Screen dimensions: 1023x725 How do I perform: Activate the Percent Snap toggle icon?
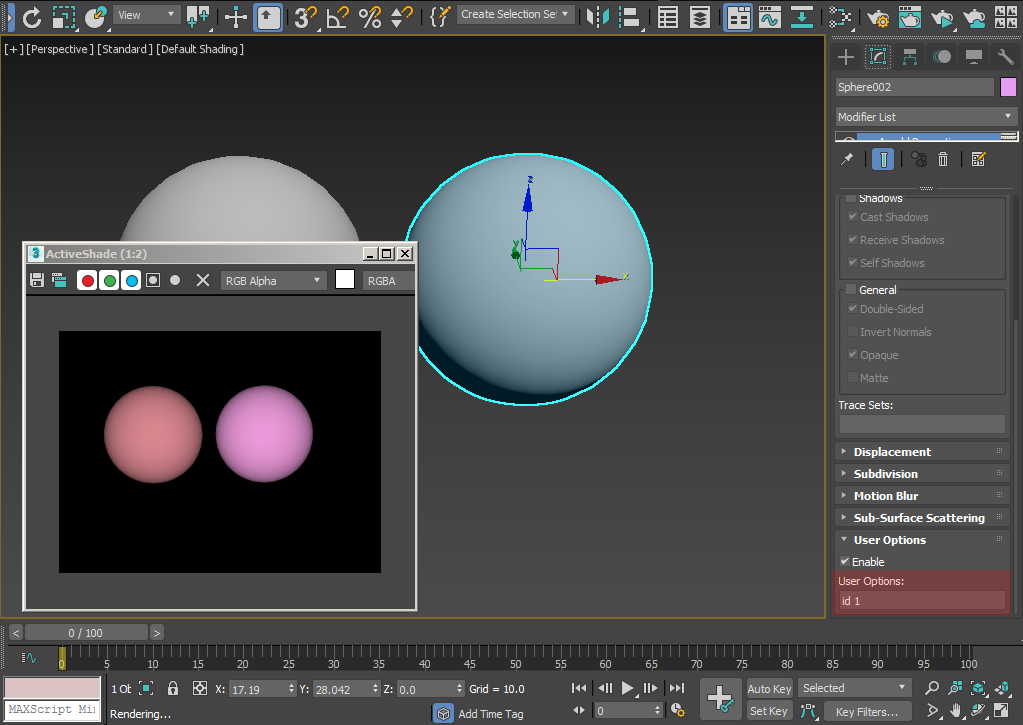click(x=370, y=16)
